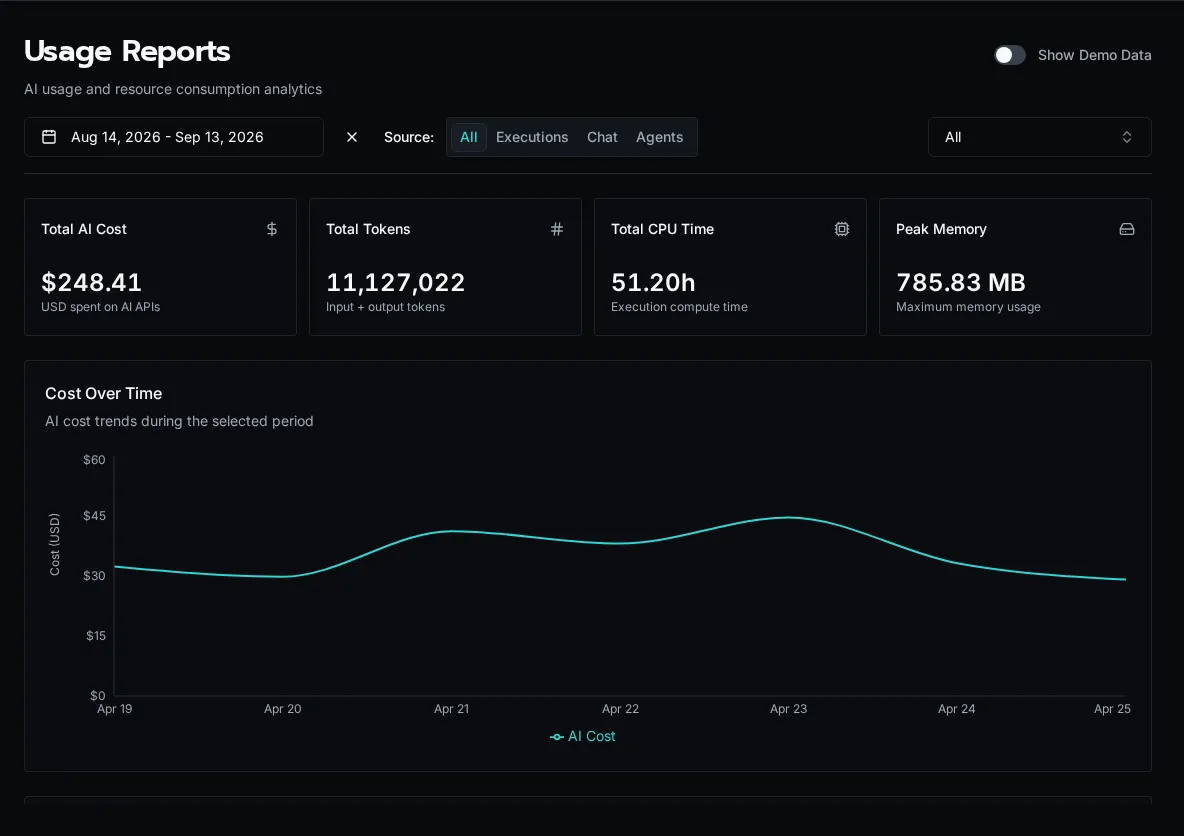The height and width of the screenshot is (836, 1184).
Task: Click the 51.20h CPU time value
Action: (653, 282)
